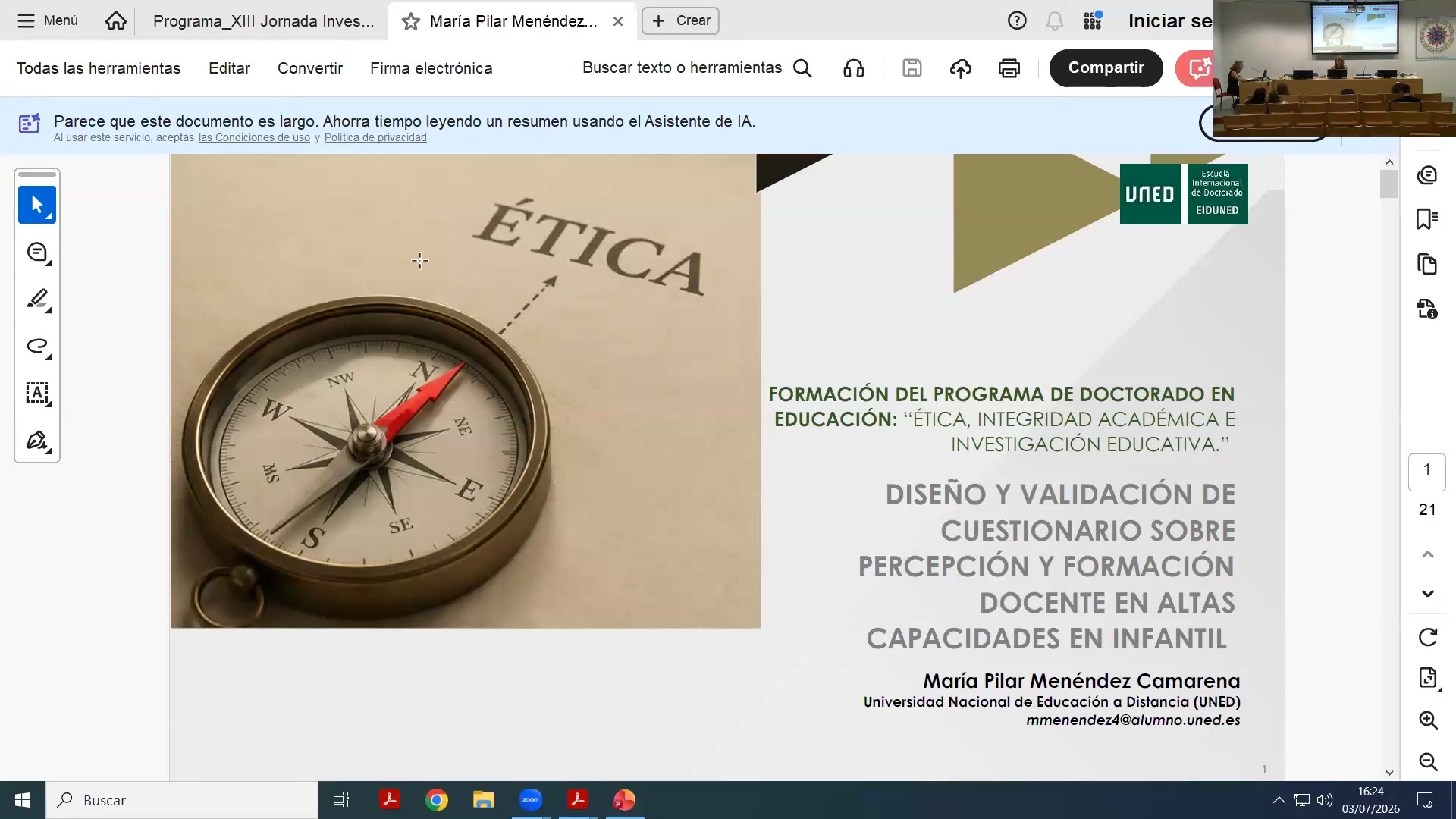Open the Convertir menu

(310, 68)
